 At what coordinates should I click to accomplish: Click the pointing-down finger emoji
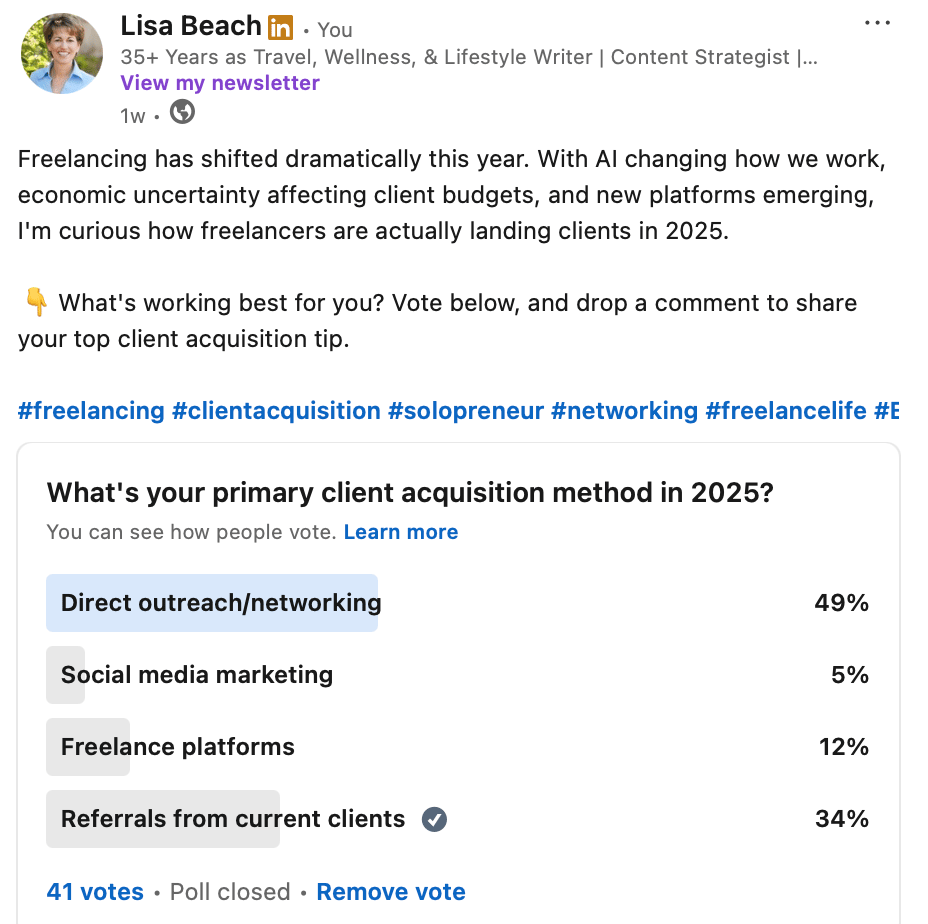tap(35, 301)
